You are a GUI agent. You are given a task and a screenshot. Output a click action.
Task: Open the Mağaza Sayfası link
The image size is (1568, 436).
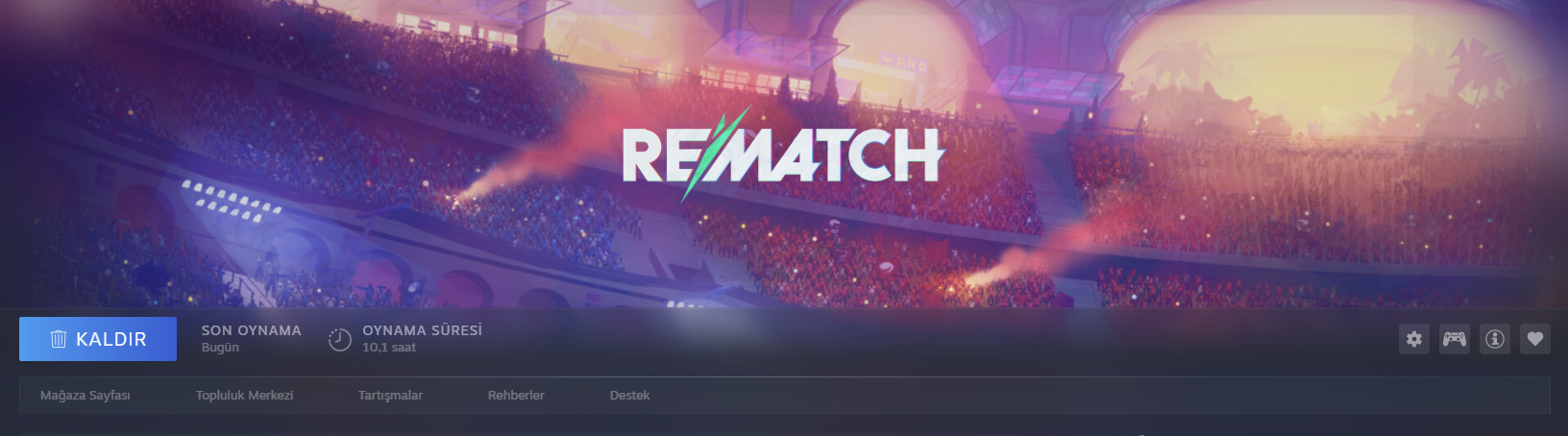[86, 396]
